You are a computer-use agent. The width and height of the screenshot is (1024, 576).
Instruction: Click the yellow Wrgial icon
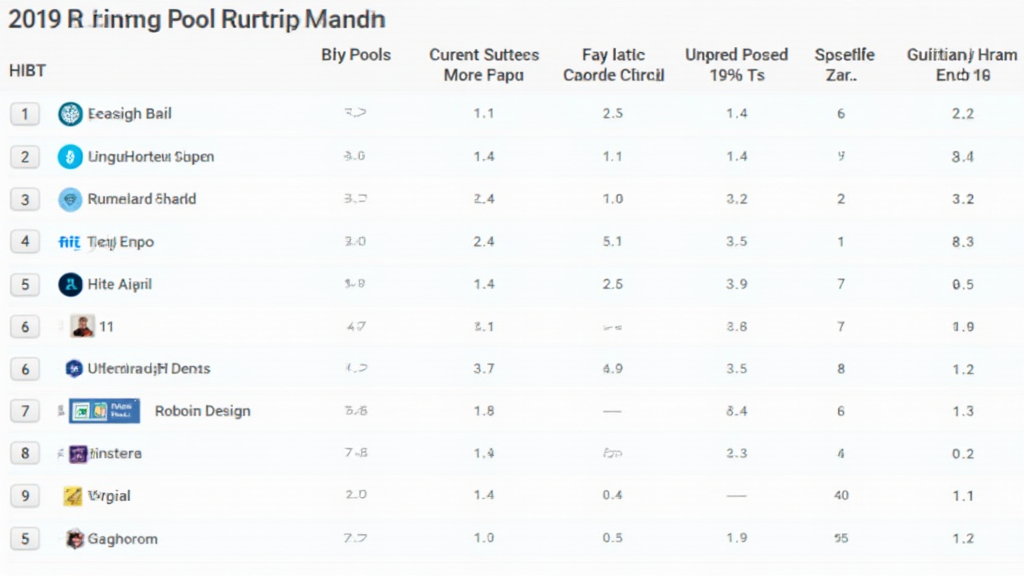[x=73, y=496]
